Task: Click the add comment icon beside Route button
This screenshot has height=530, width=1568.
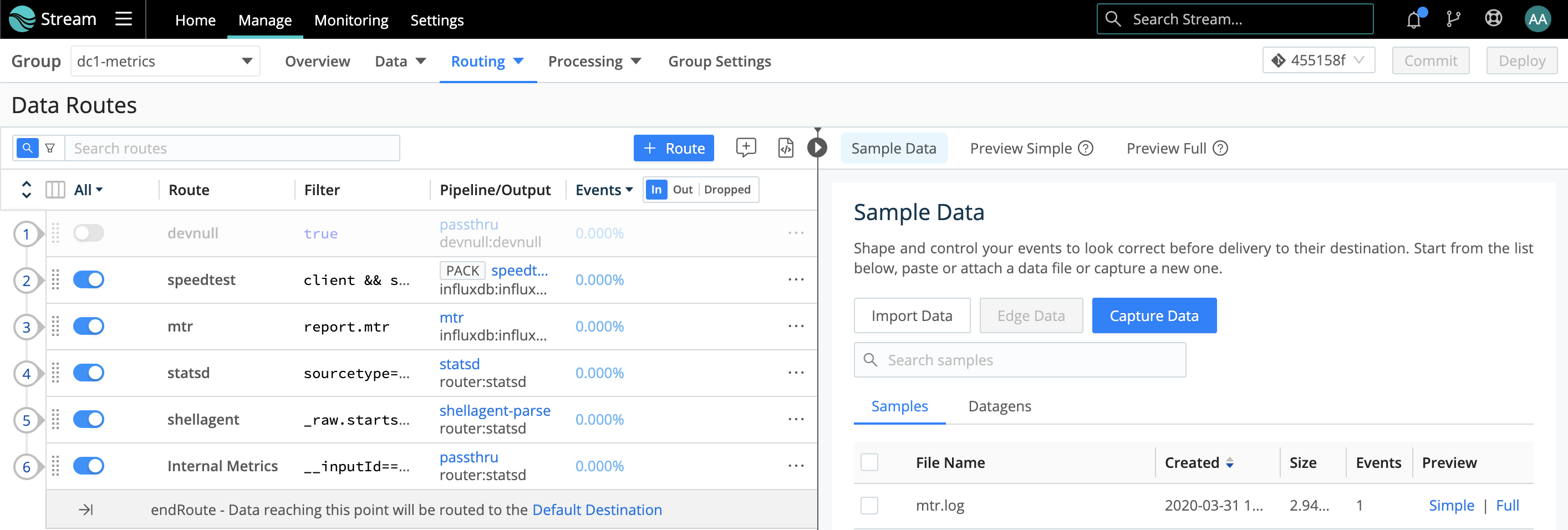Action: point(746,148)
